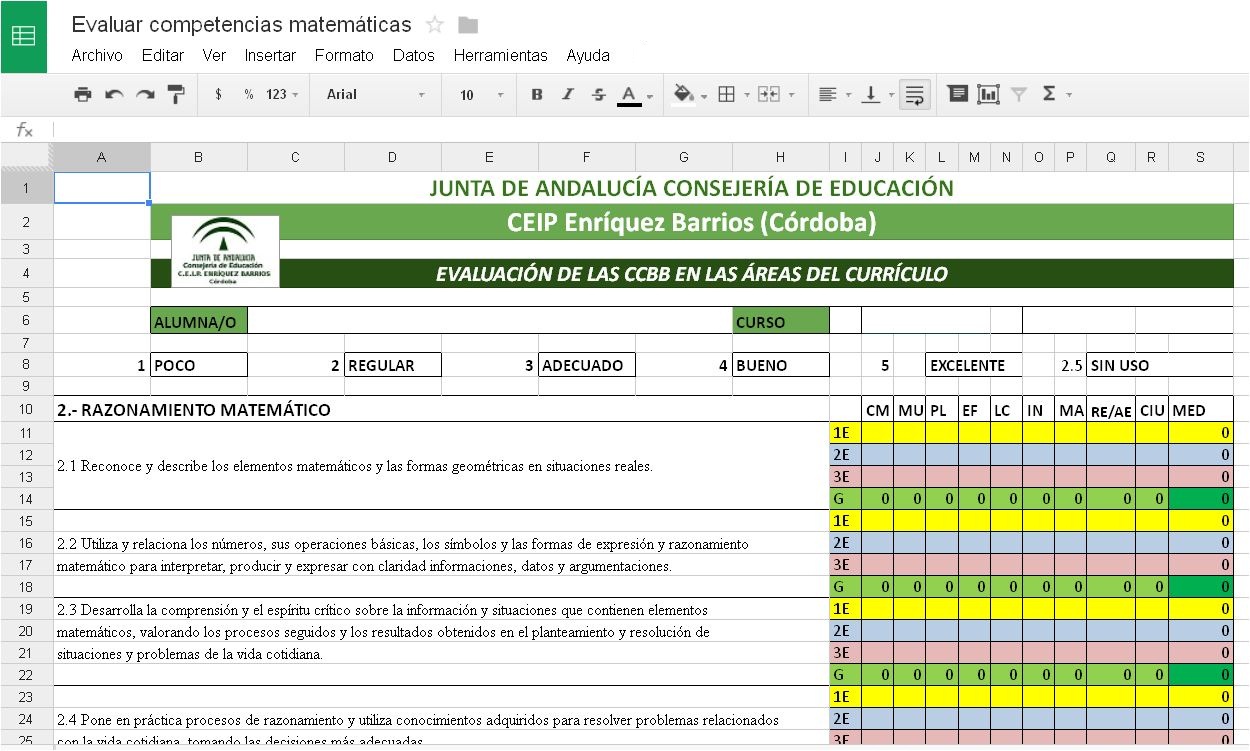Screen dimensions: 1250x751
Task: Click the filter funnel icon
Action: tap(1019, 94)
